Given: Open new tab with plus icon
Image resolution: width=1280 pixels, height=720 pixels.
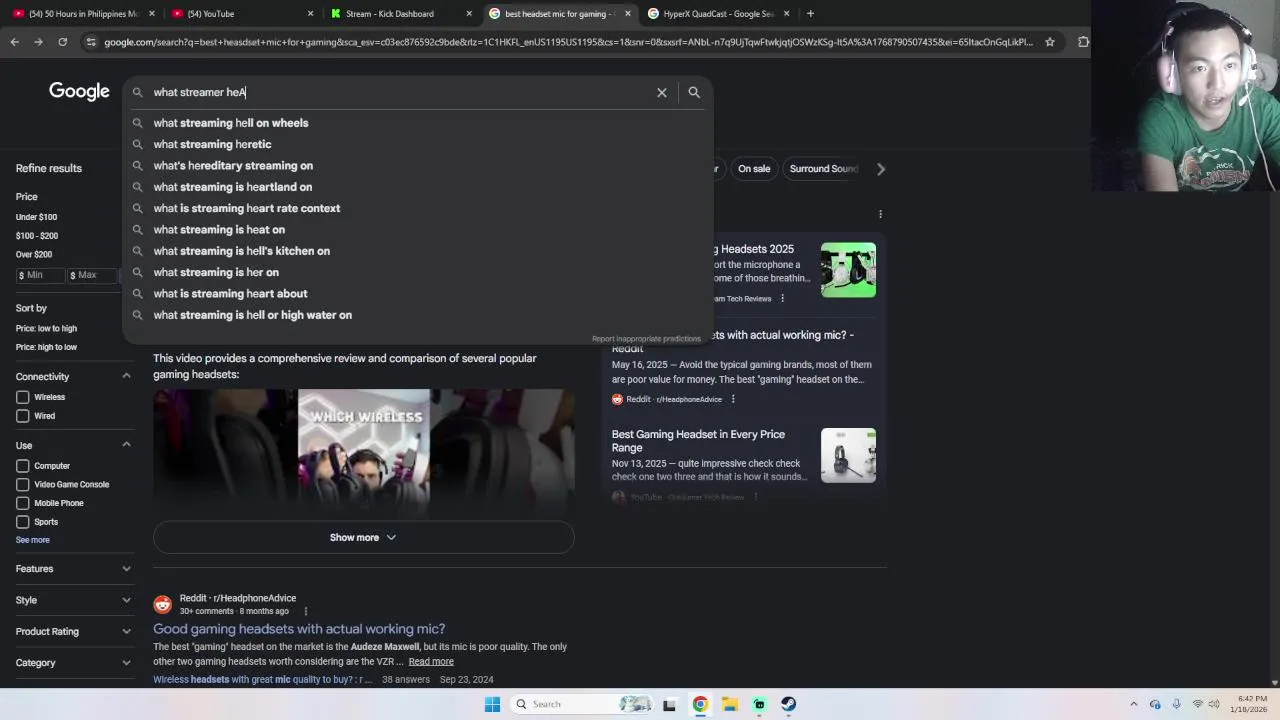Looking at the screenshot, I should pos(810,14).
